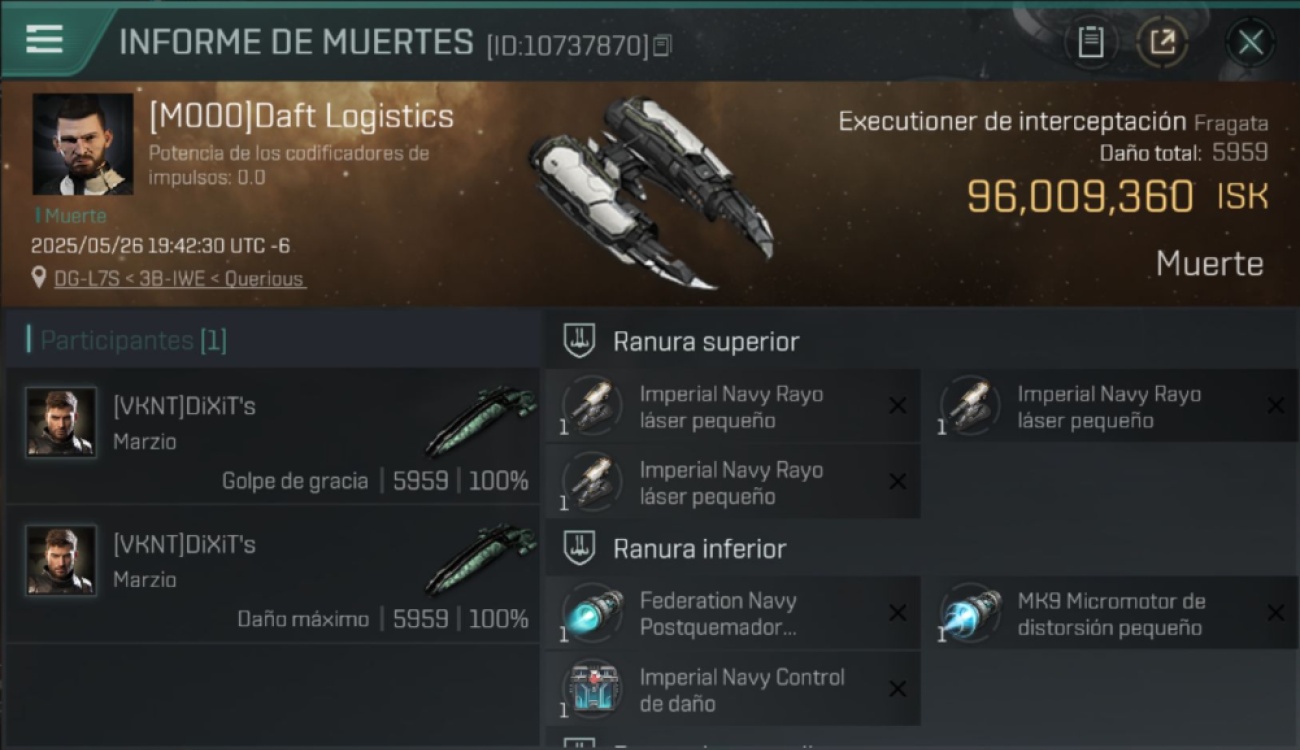Copy the kill report ID

[x=662, y=46]
